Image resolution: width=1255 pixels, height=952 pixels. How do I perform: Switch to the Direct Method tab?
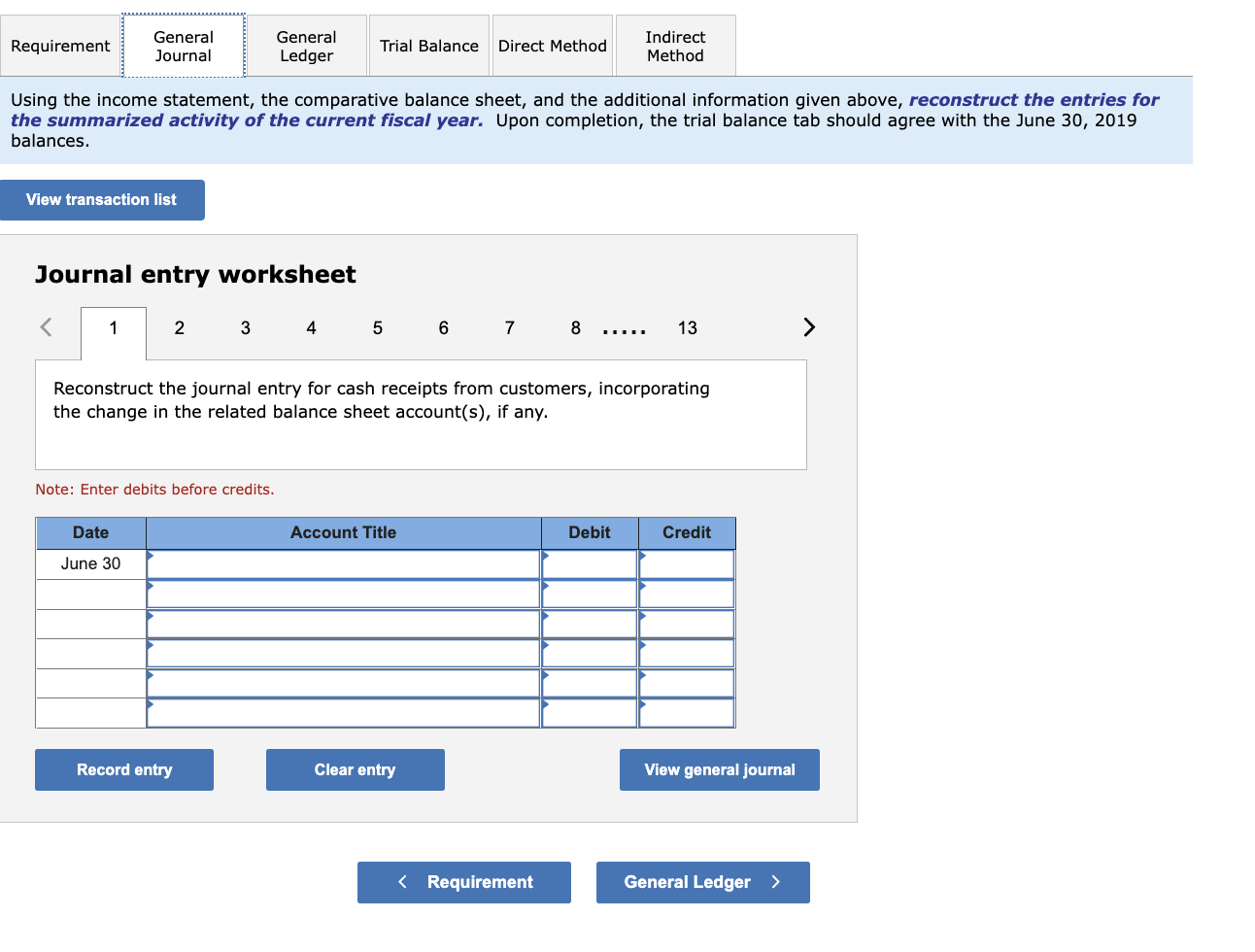pyautogui.click(x=553, y=46)
